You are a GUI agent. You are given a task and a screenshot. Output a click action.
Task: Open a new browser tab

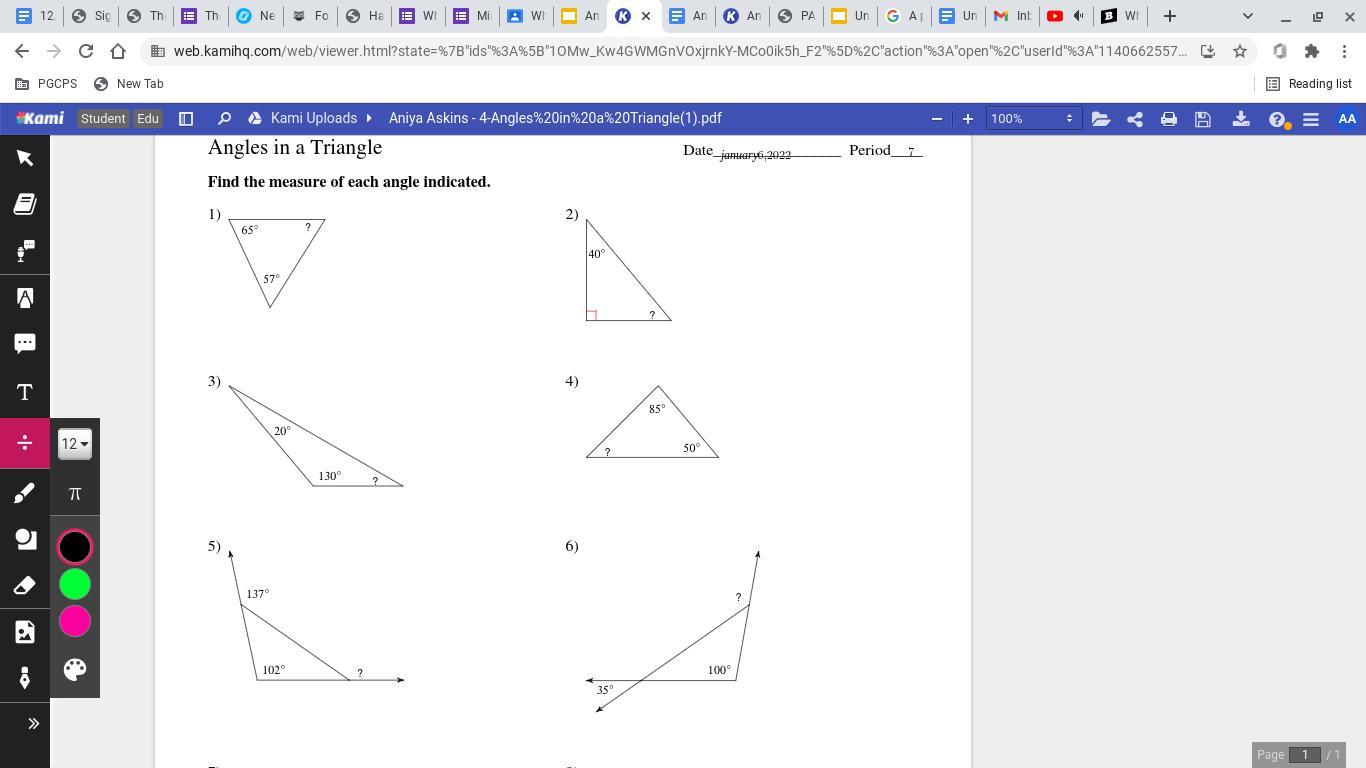pyautogui.click(x=1169, y=16)
